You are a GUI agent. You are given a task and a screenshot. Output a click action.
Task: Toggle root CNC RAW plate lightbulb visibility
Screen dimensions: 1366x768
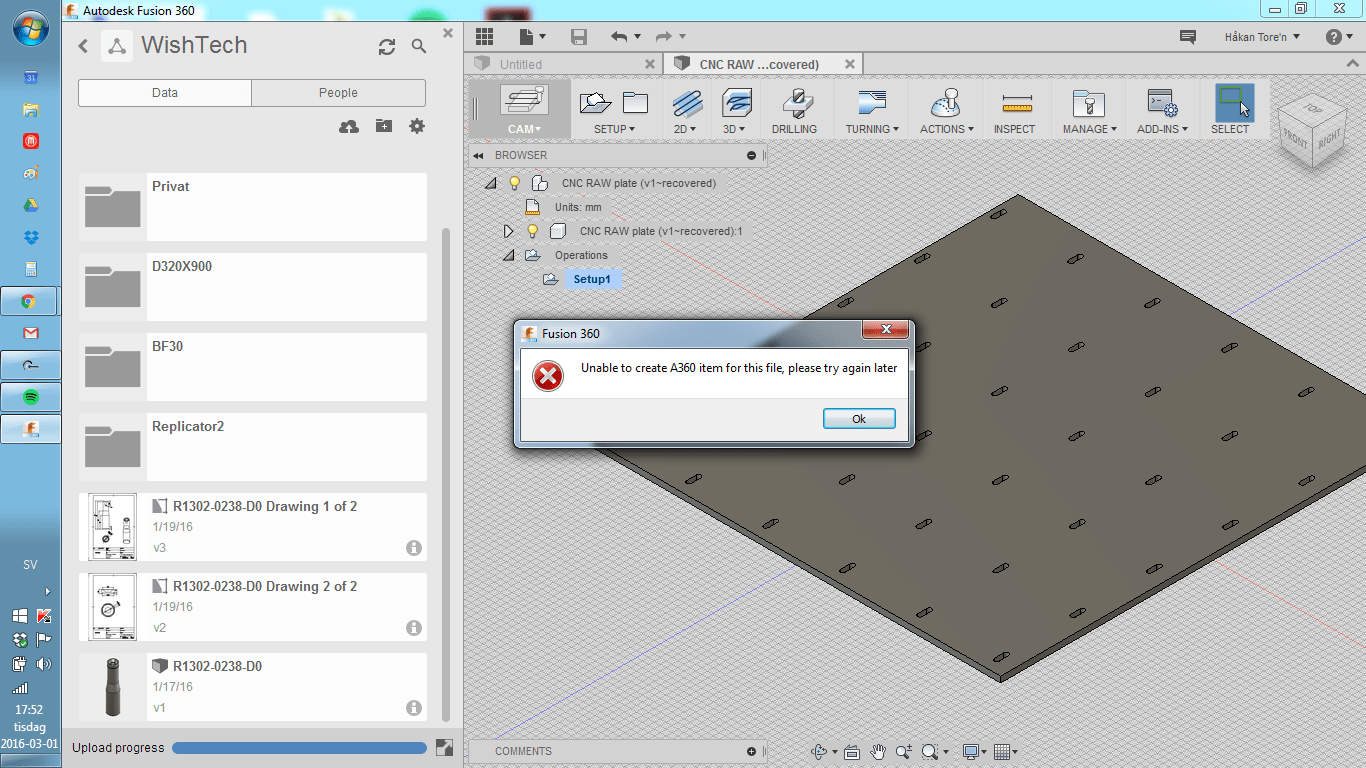point(515,183)
